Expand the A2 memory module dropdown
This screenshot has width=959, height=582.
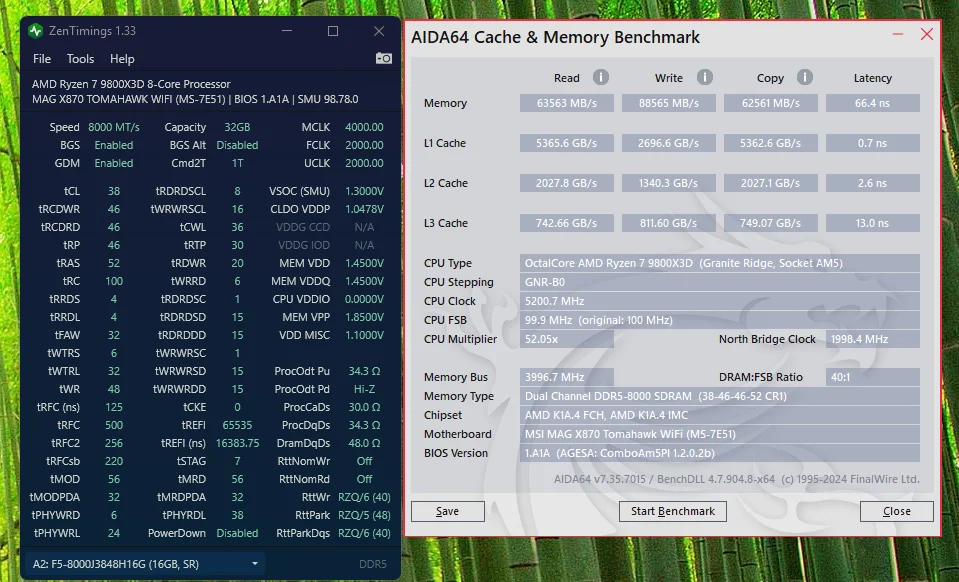click(x=145, y=564)
